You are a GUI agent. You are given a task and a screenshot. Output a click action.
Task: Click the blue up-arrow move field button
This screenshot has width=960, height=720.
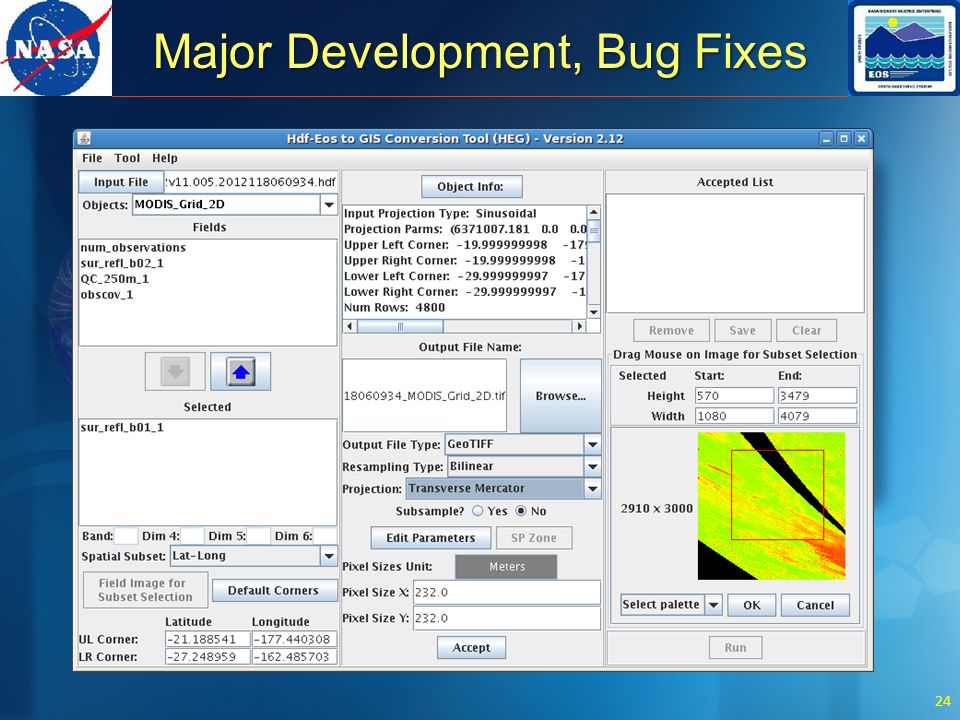241,372
